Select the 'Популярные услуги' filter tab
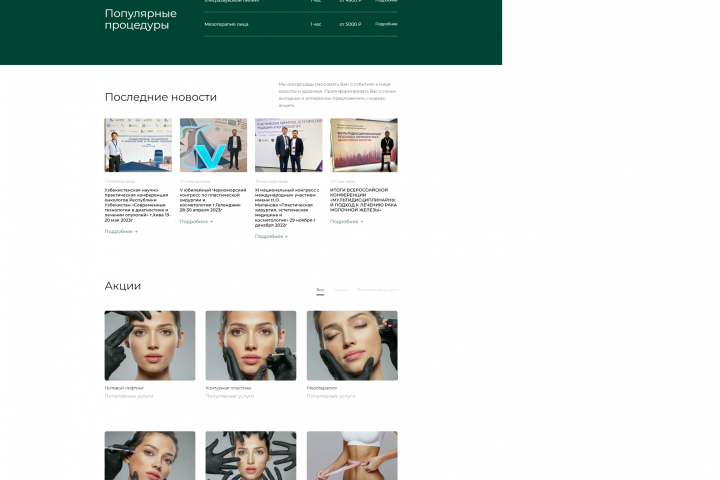This screenshot has width=720, height=480. point(377,290)
